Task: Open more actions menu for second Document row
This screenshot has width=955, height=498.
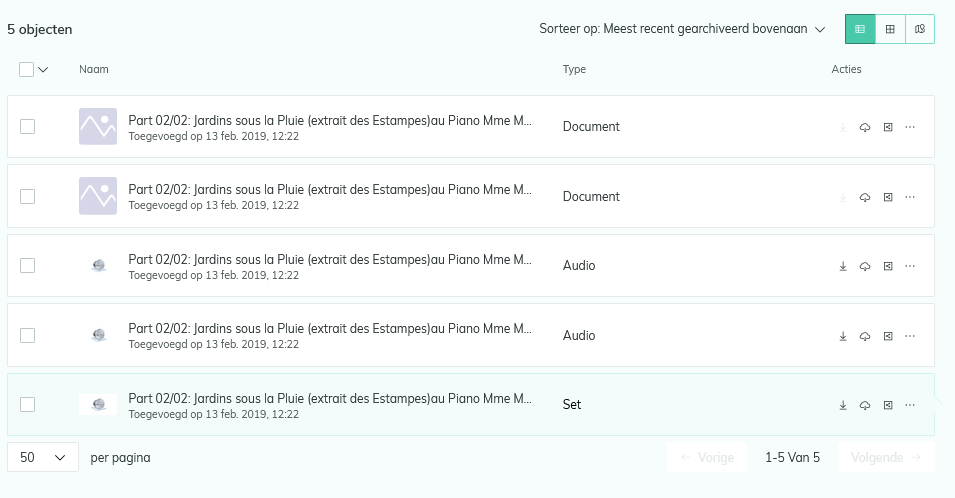Action: pos(910,197)
